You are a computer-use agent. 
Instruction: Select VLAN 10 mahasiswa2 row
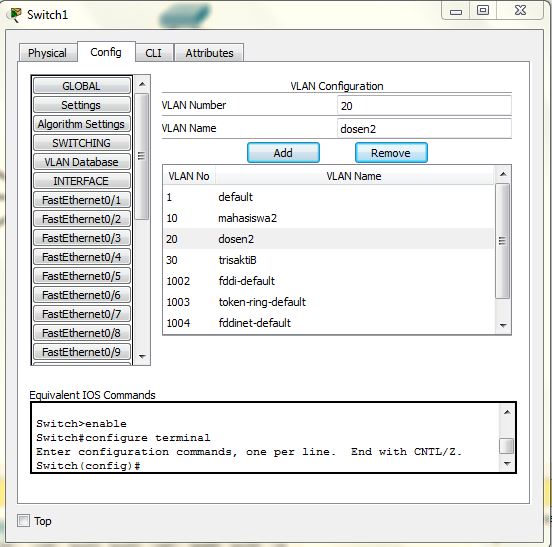[x=328, y=218]
